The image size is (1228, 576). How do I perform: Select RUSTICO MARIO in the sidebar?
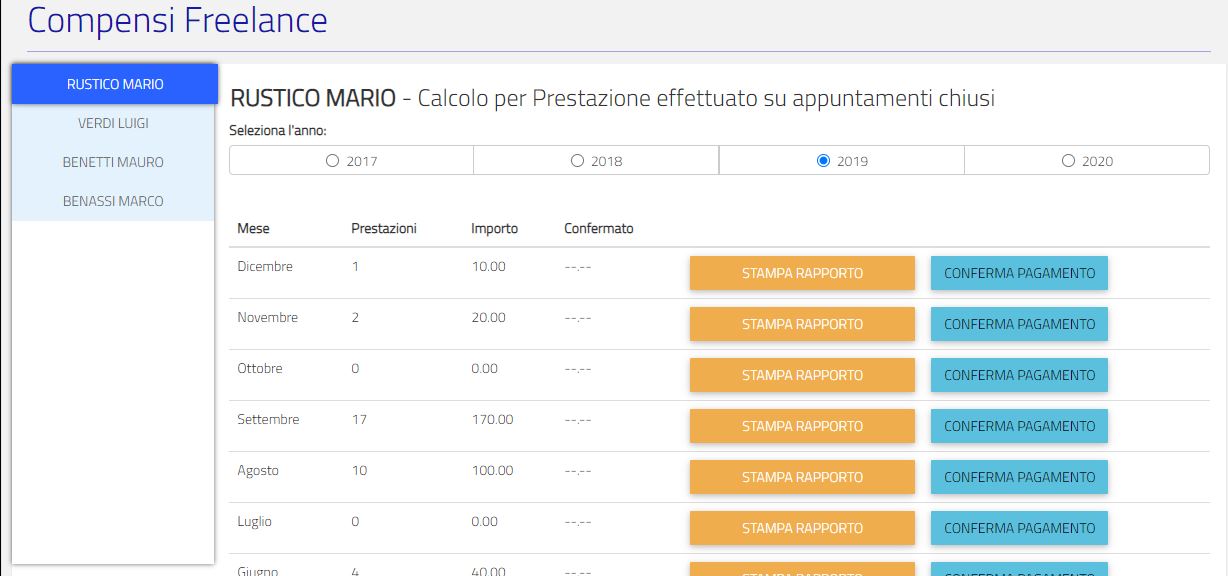pyautogui.click(x=114, y=84)
